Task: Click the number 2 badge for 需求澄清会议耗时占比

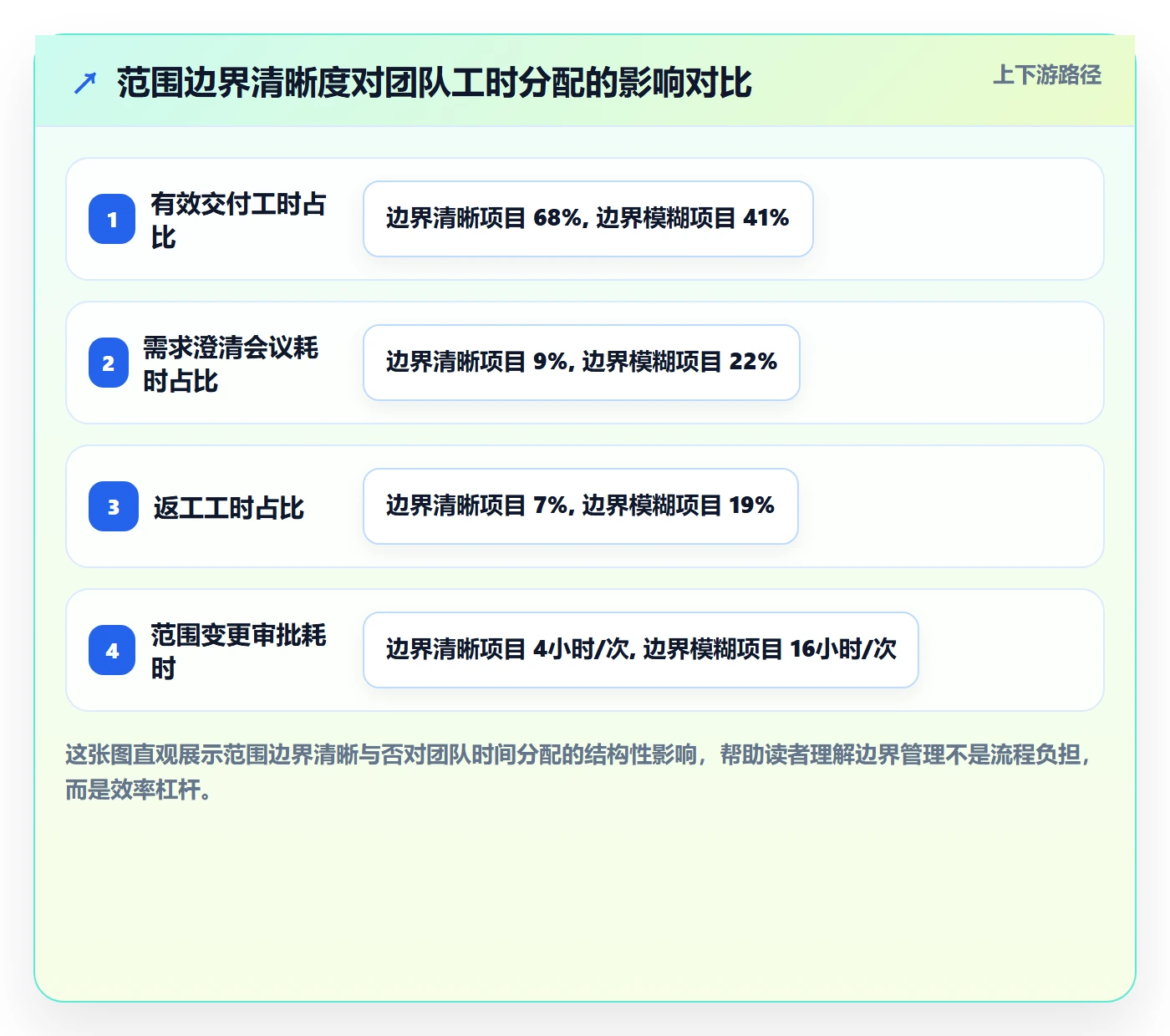Action: tap(108, 363)
